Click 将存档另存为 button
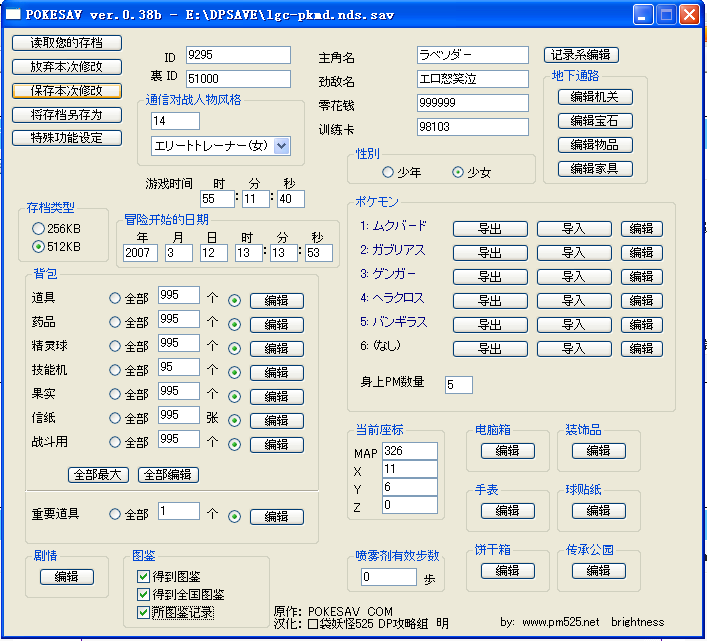This screenshot has height=641, width=707. tap(67, 114)
